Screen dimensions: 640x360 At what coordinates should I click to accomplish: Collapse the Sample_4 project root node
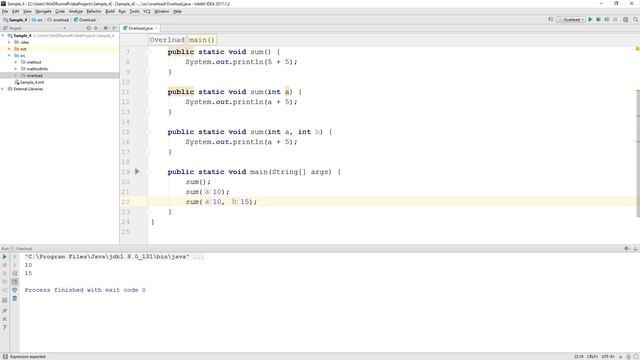pyautogui.click(x=3, y=36)
